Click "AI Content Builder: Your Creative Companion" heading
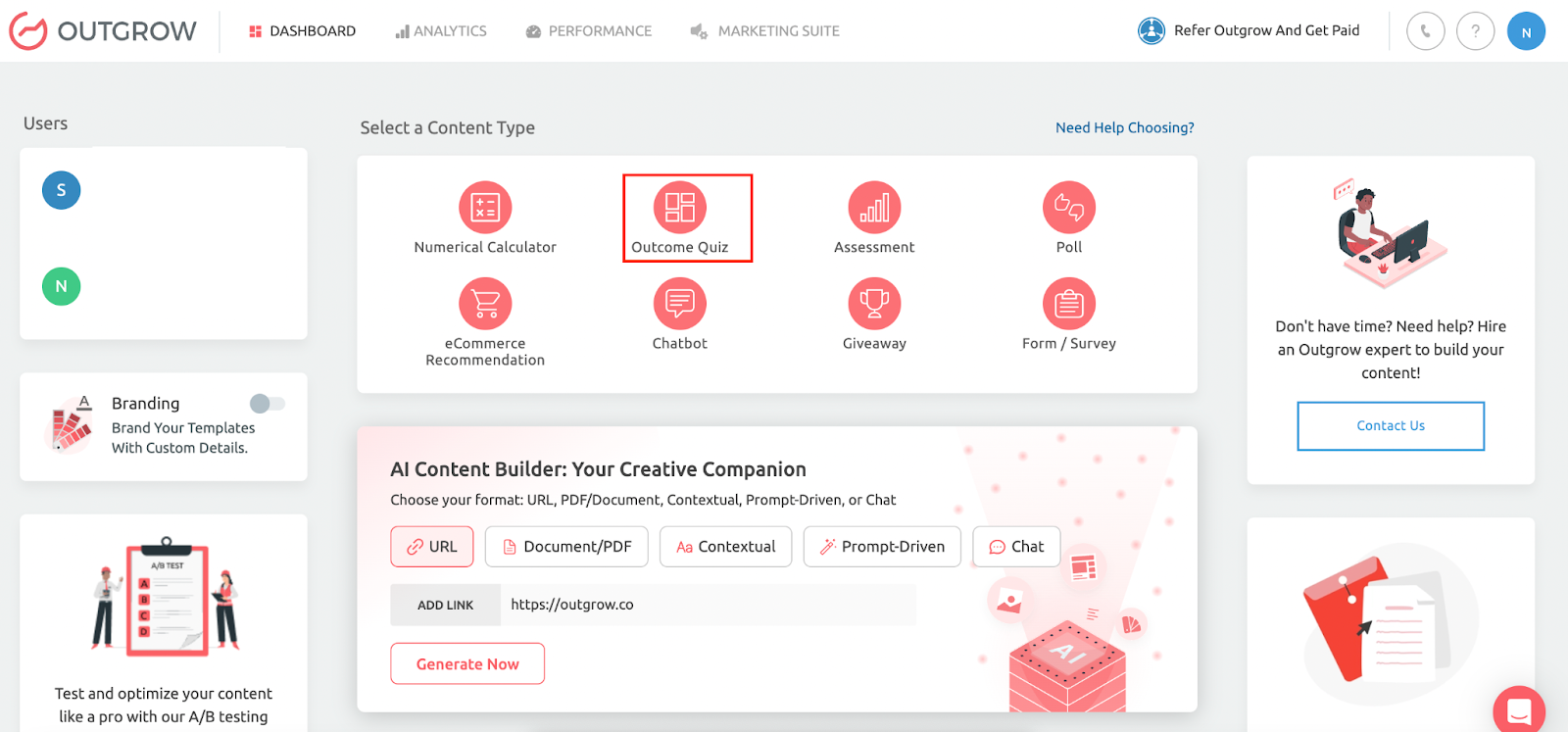This screenshot has height=732, width=1568. click(599, 469)
